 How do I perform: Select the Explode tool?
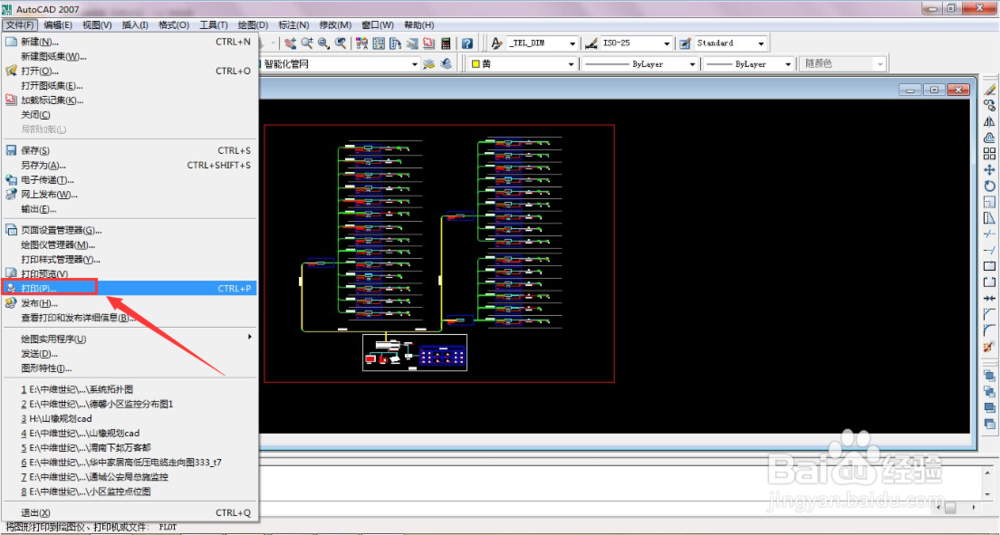coord(989,346)
